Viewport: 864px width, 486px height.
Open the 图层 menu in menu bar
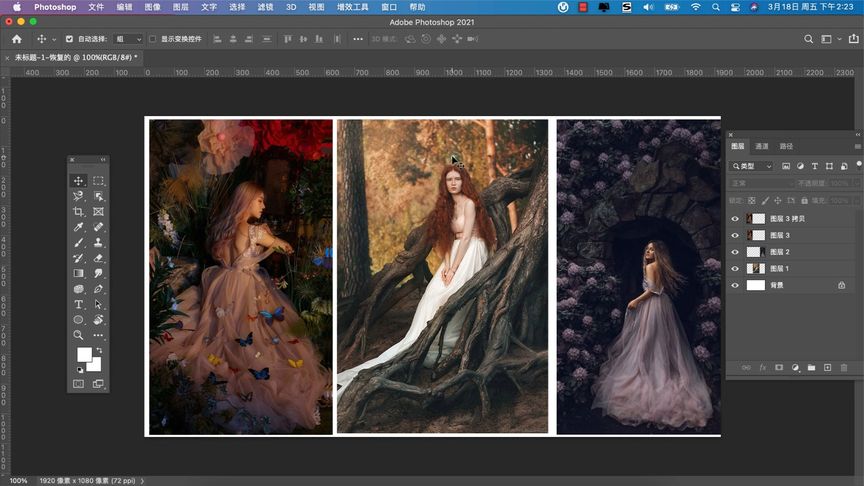180,7
